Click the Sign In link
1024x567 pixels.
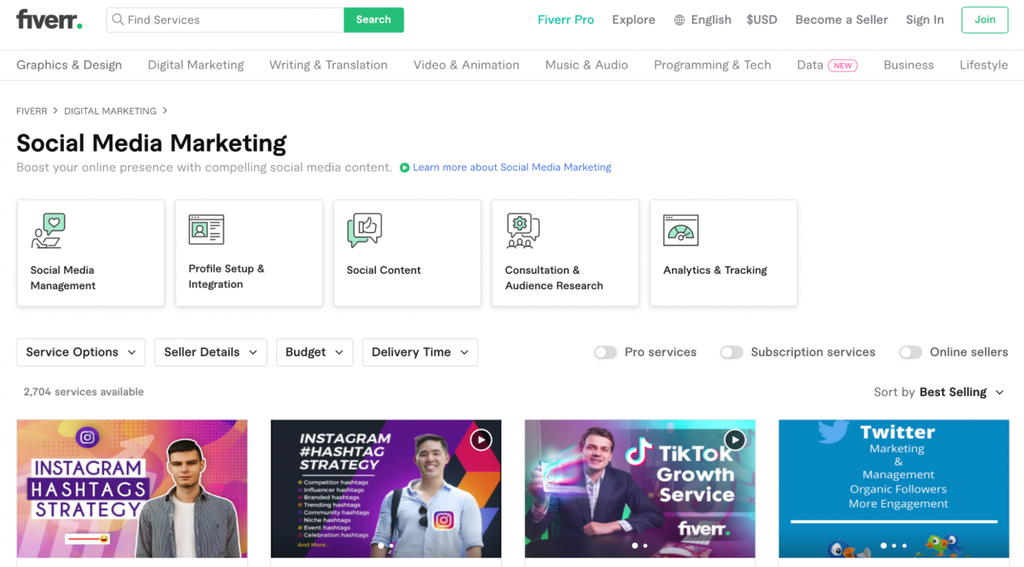925,20
